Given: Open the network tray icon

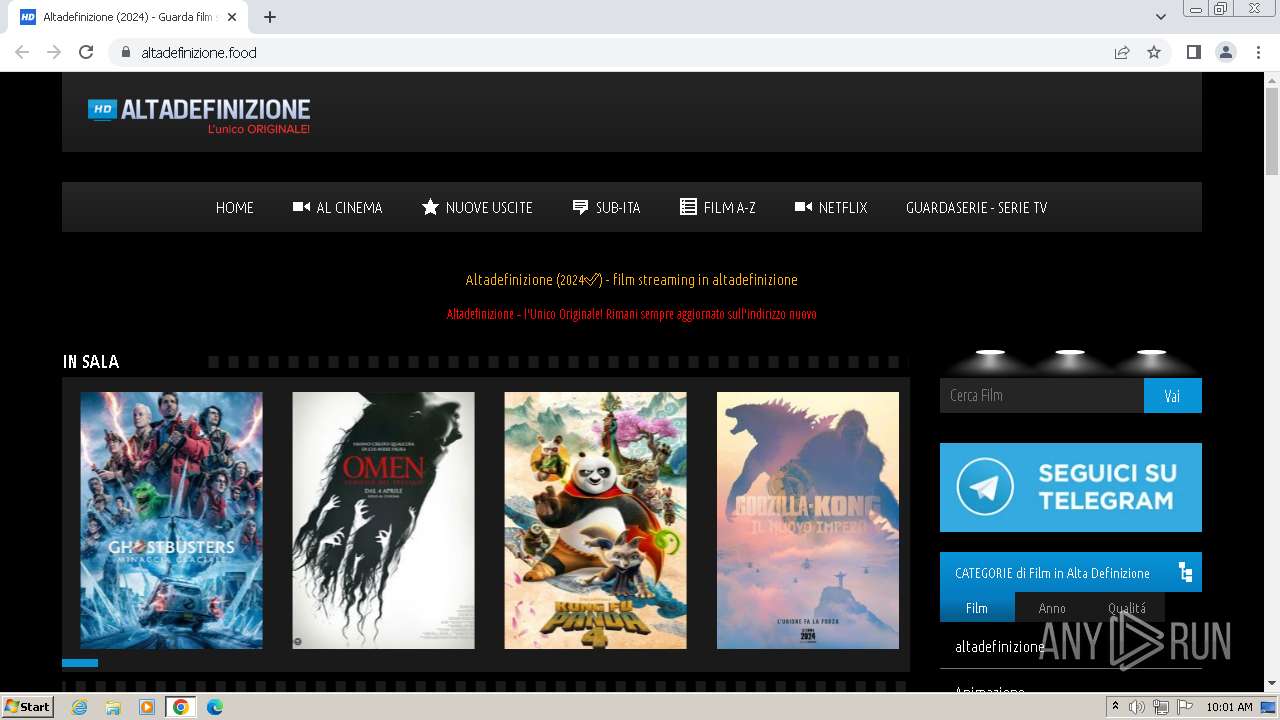Looking at the screenshot, I should [1161, 707].
